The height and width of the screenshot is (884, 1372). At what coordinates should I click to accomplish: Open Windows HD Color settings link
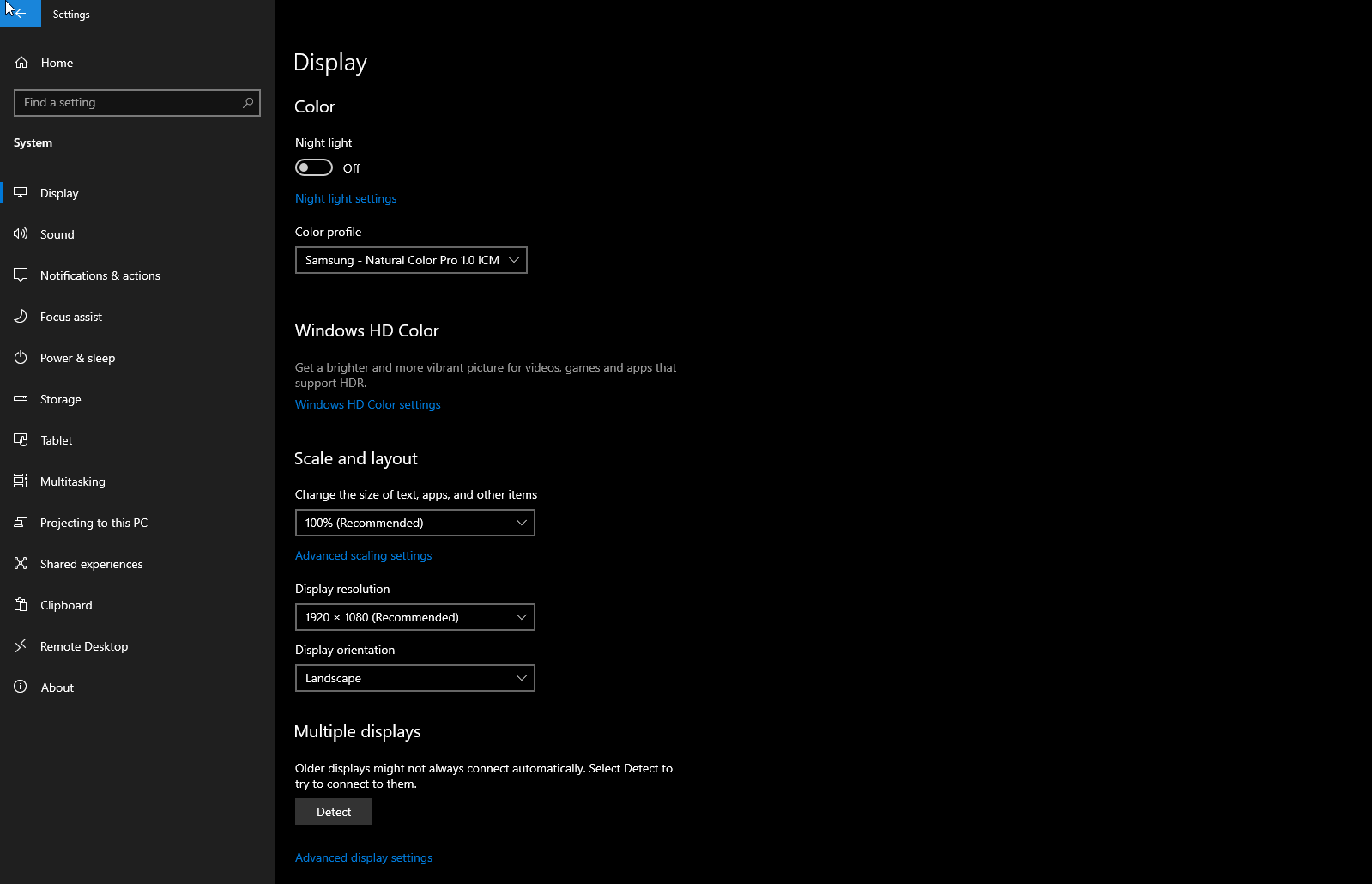(x=367, y=404)
